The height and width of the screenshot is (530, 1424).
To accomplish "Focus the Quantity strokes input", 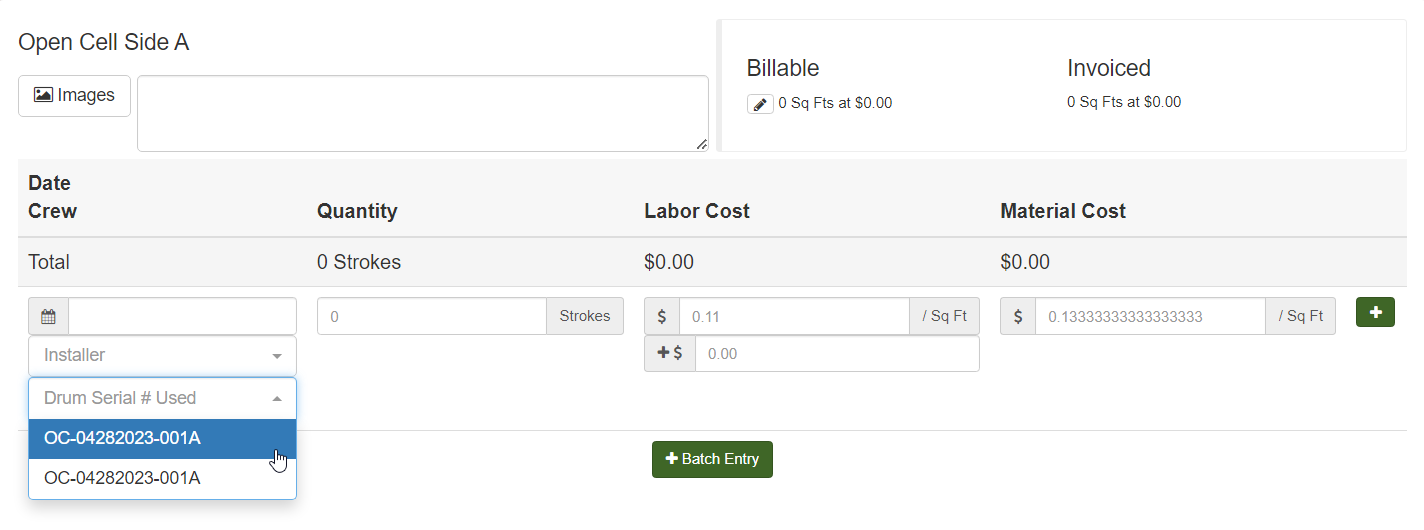I will click(431, 316).
